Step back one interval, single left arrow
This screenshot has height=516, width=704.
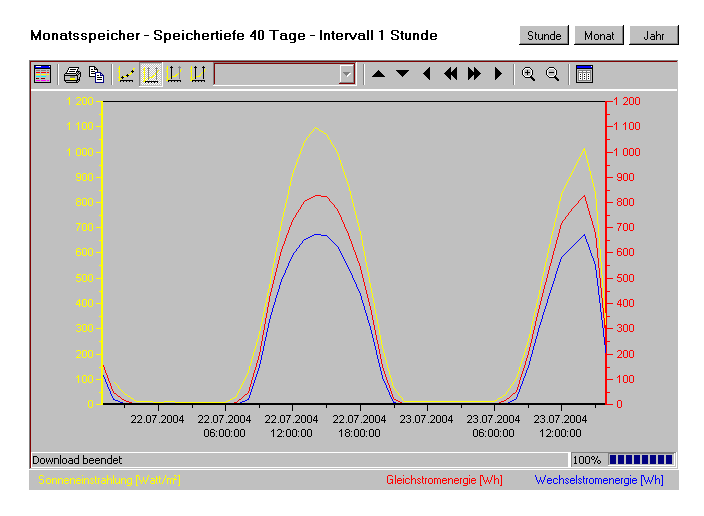click(x=427, y=74)
